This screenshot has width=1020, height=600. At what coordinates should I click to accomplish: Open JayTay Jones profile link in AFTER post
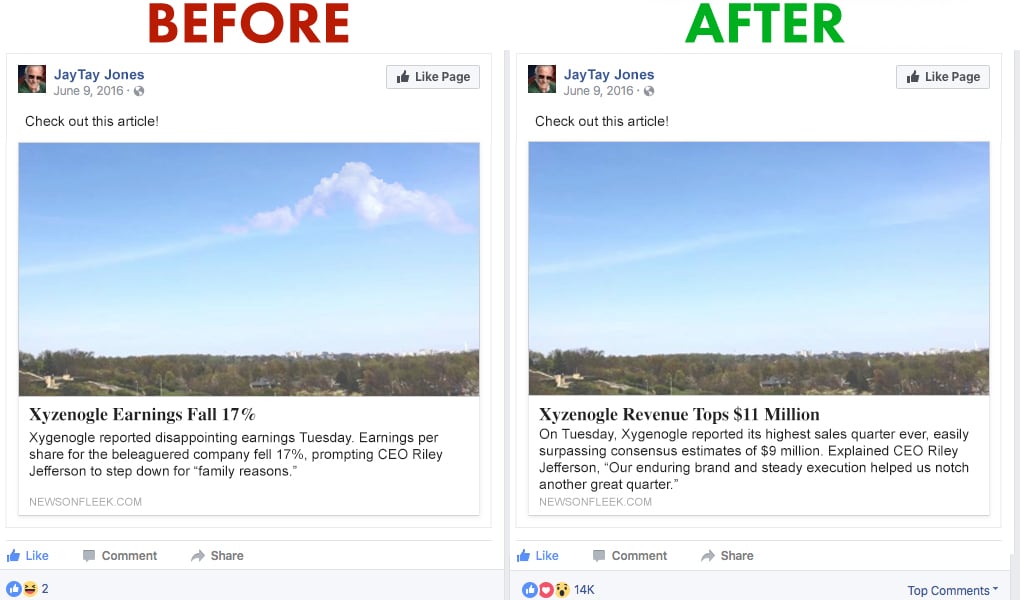pyautogui.click(x=609, y=75)
